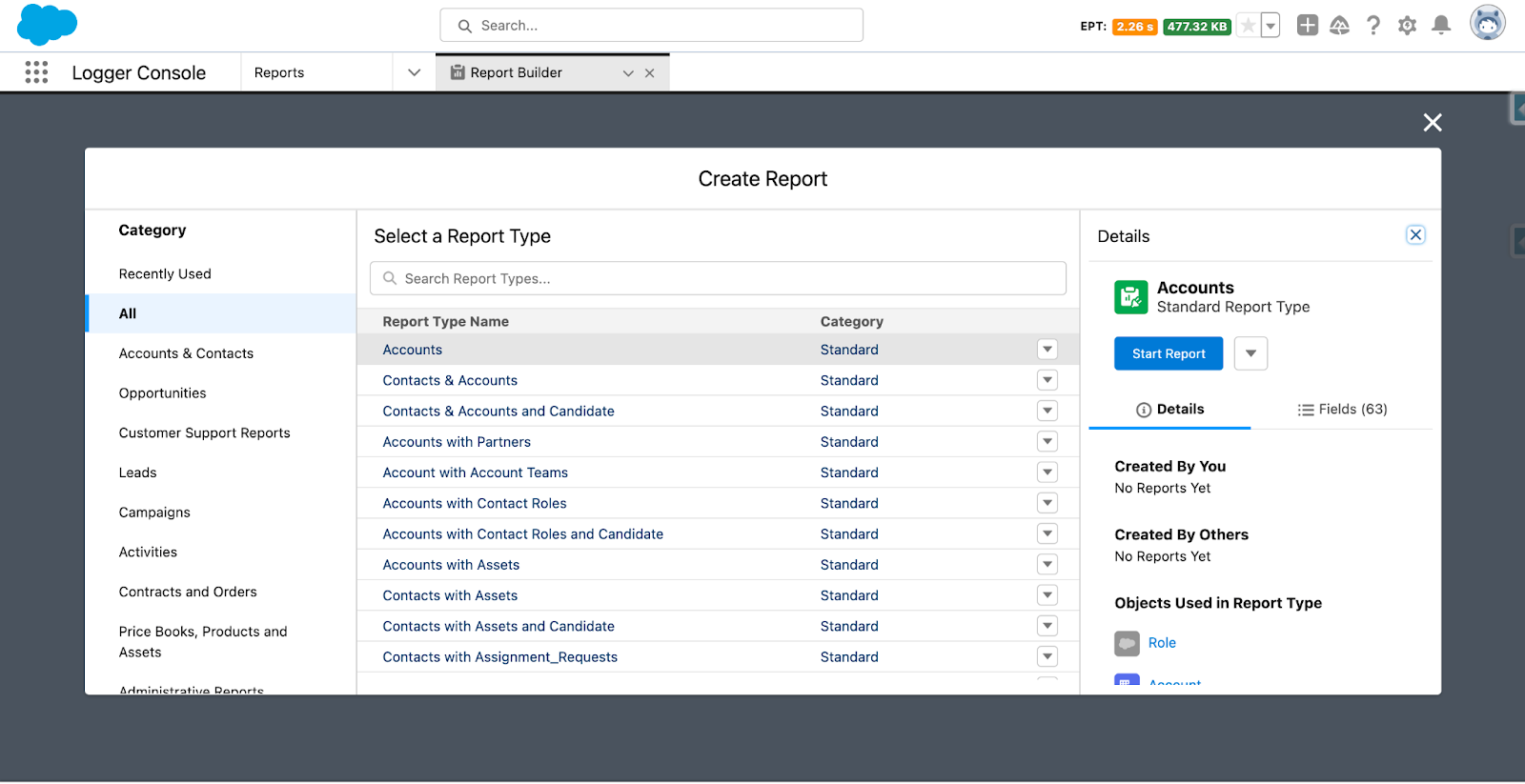Close the Create Report dialog

(1433, 122)
